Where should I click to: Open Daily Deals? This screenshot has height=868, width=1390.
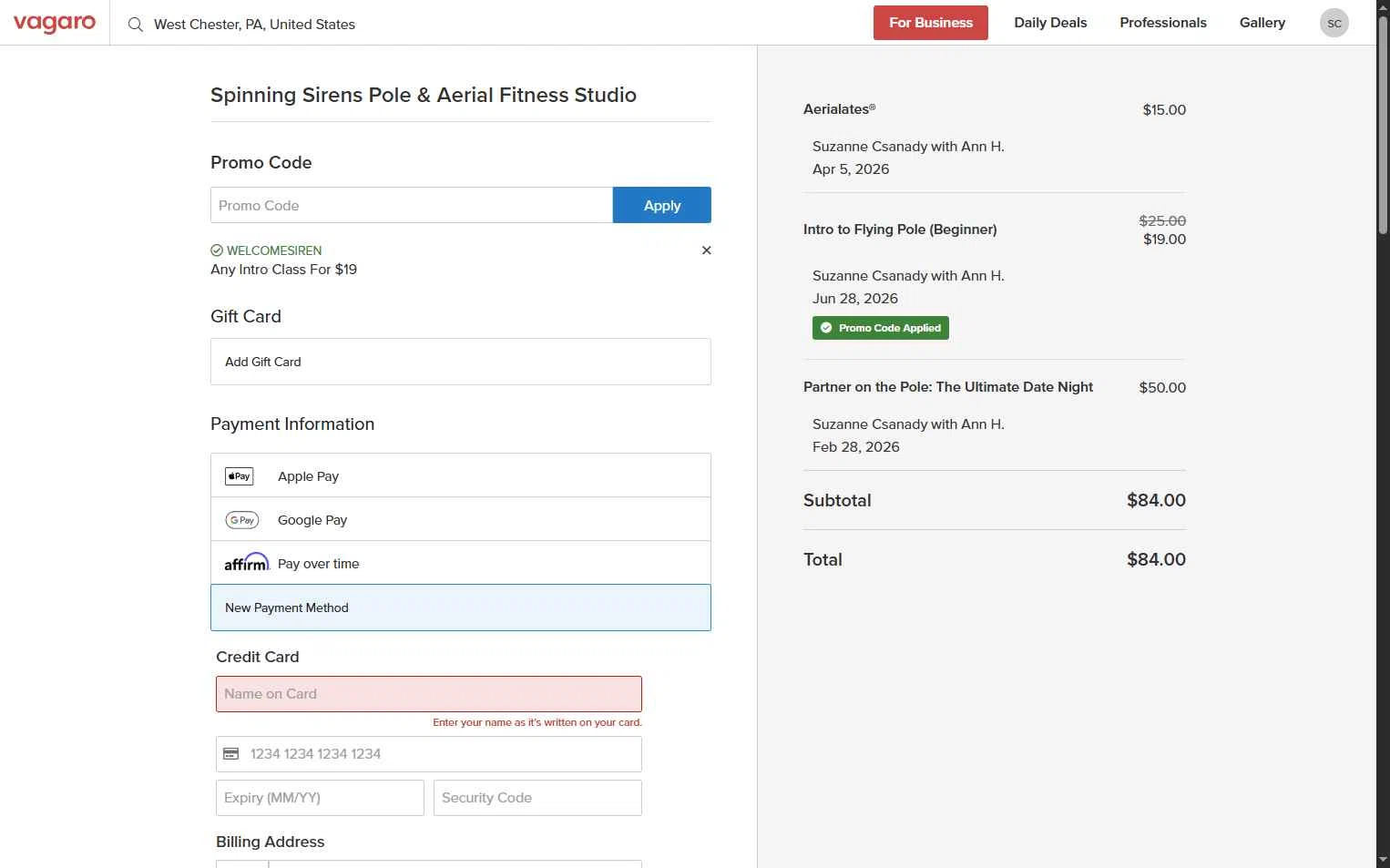(1050, 23)
